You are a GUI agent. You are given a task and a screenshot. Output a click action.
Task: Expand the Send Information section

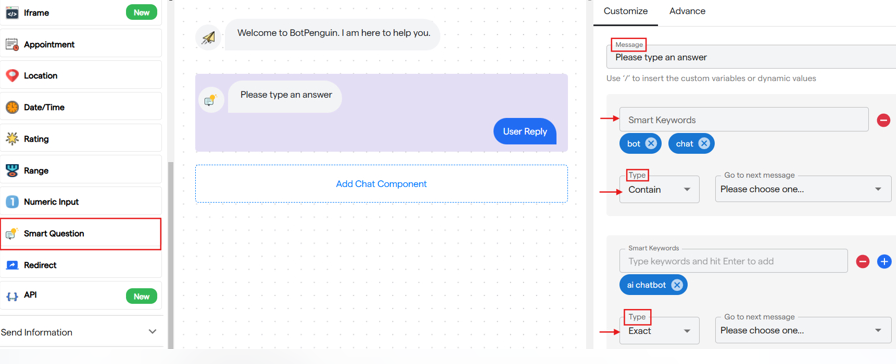pyautogui.click(x=81, y=332)
